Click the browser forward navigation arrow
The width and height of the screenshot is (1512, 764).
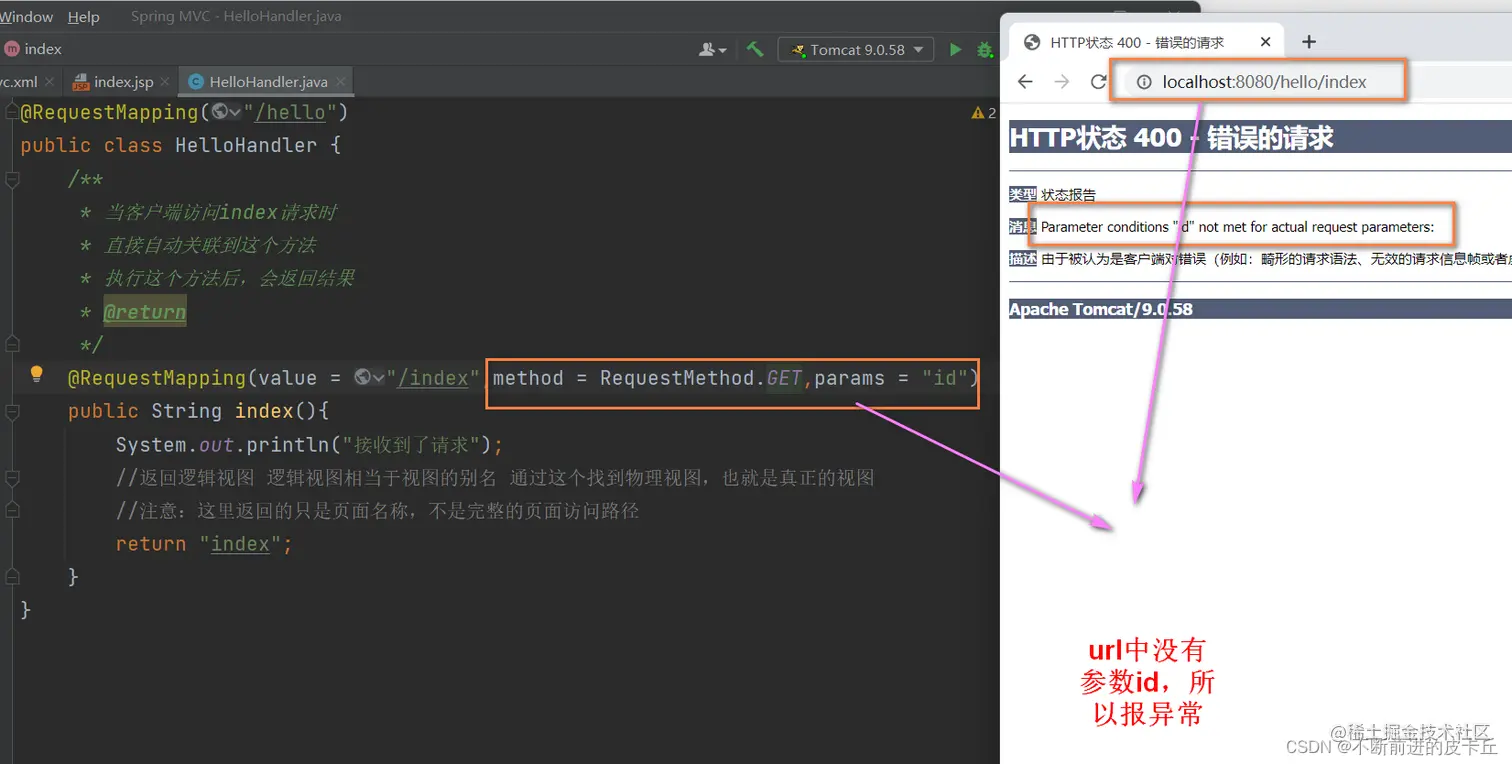pyautogui.click(x=1060, y=81)
